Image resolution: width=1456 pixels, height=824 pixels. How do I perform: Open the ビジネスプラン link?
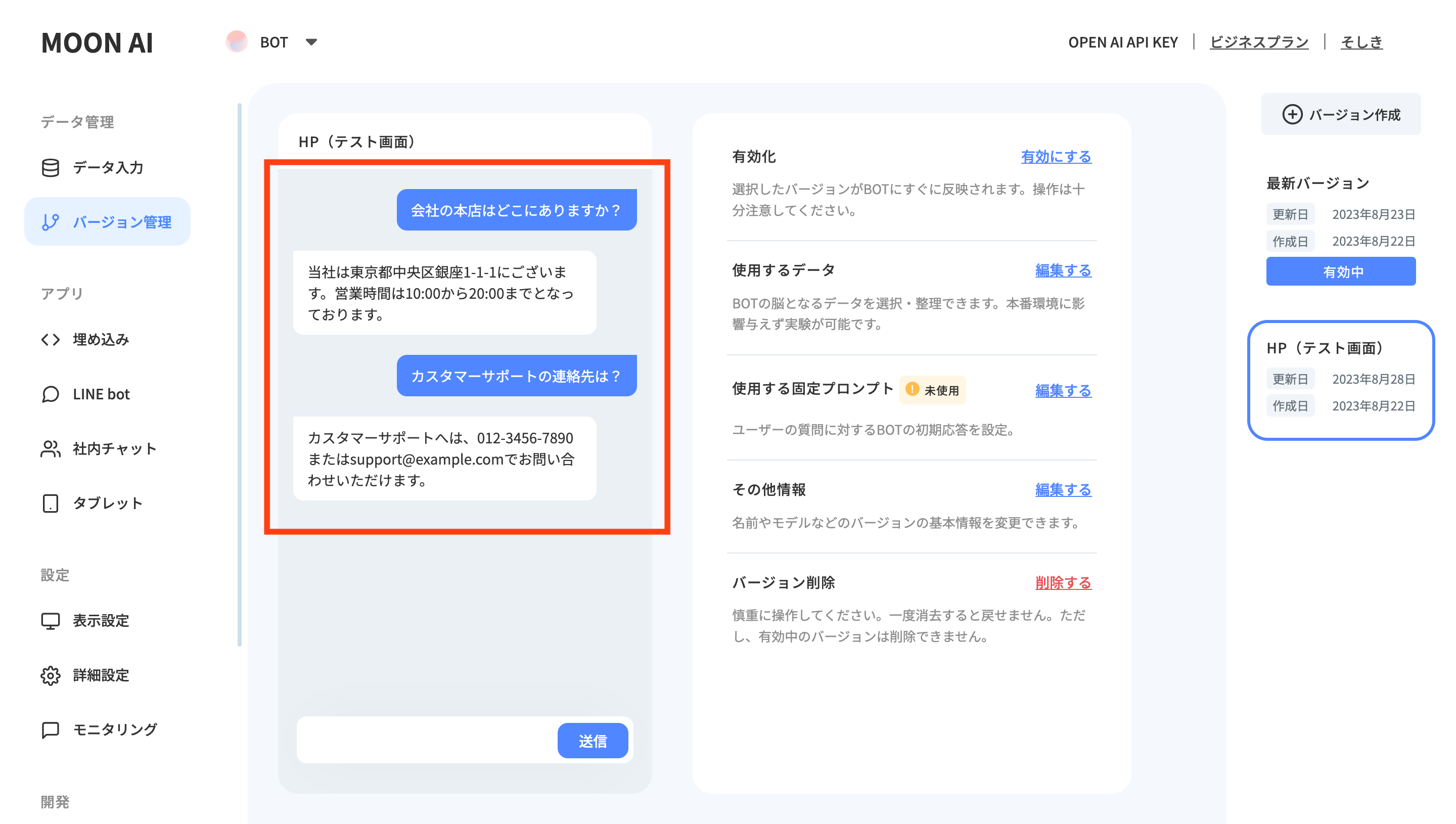point(1258,42)
